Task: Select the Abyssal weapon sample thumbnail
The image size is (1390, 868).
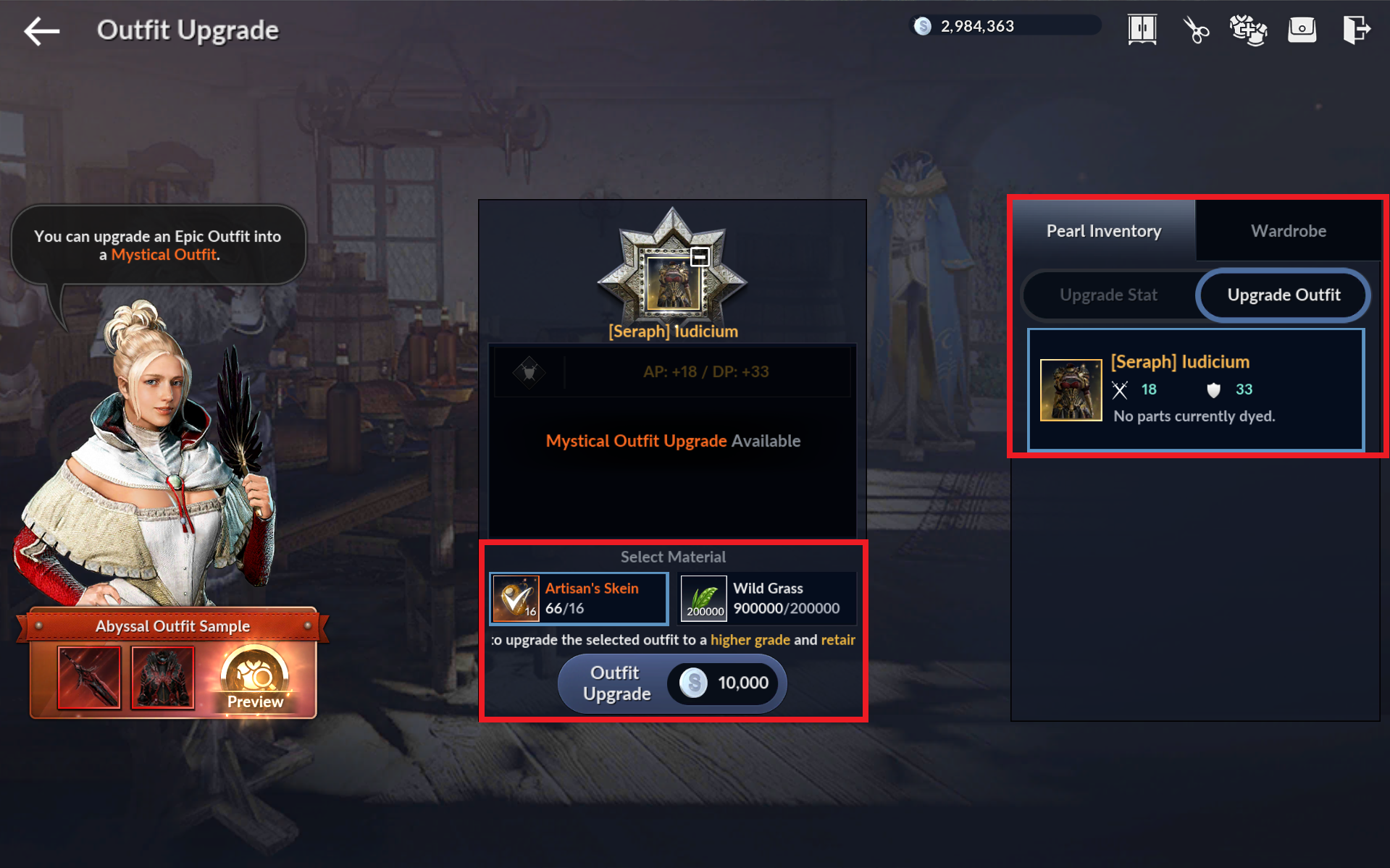Action: (89, 678)
